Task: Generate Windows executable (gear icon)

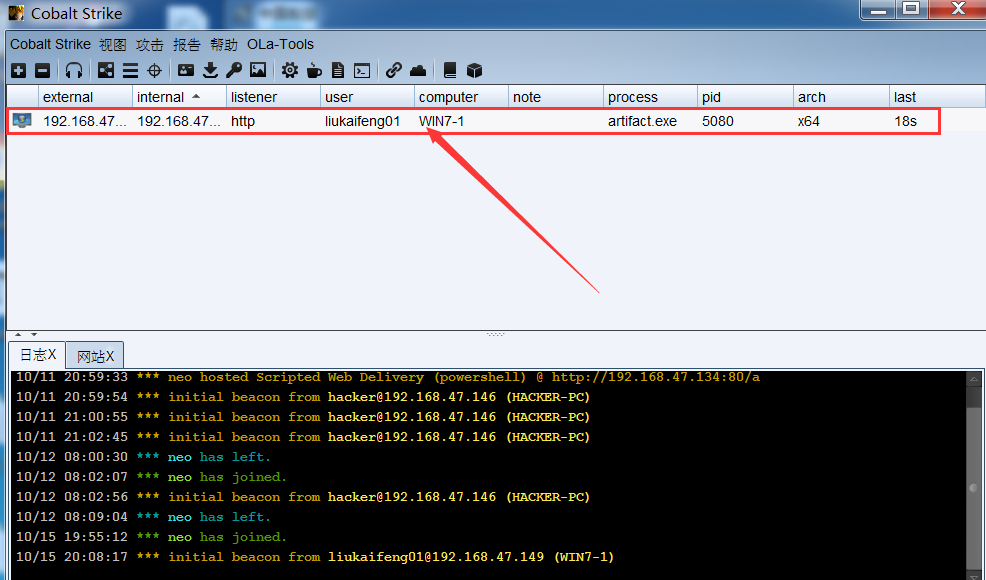Action: (290, 70)
